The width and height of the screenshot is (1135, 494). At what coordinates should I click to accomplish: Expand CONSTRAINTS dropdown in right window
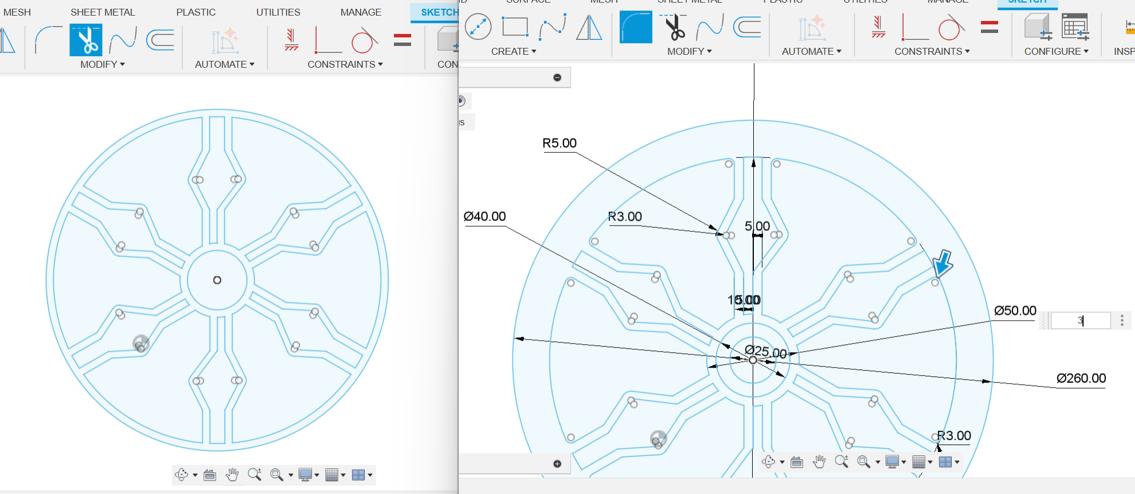coord(932,51)
